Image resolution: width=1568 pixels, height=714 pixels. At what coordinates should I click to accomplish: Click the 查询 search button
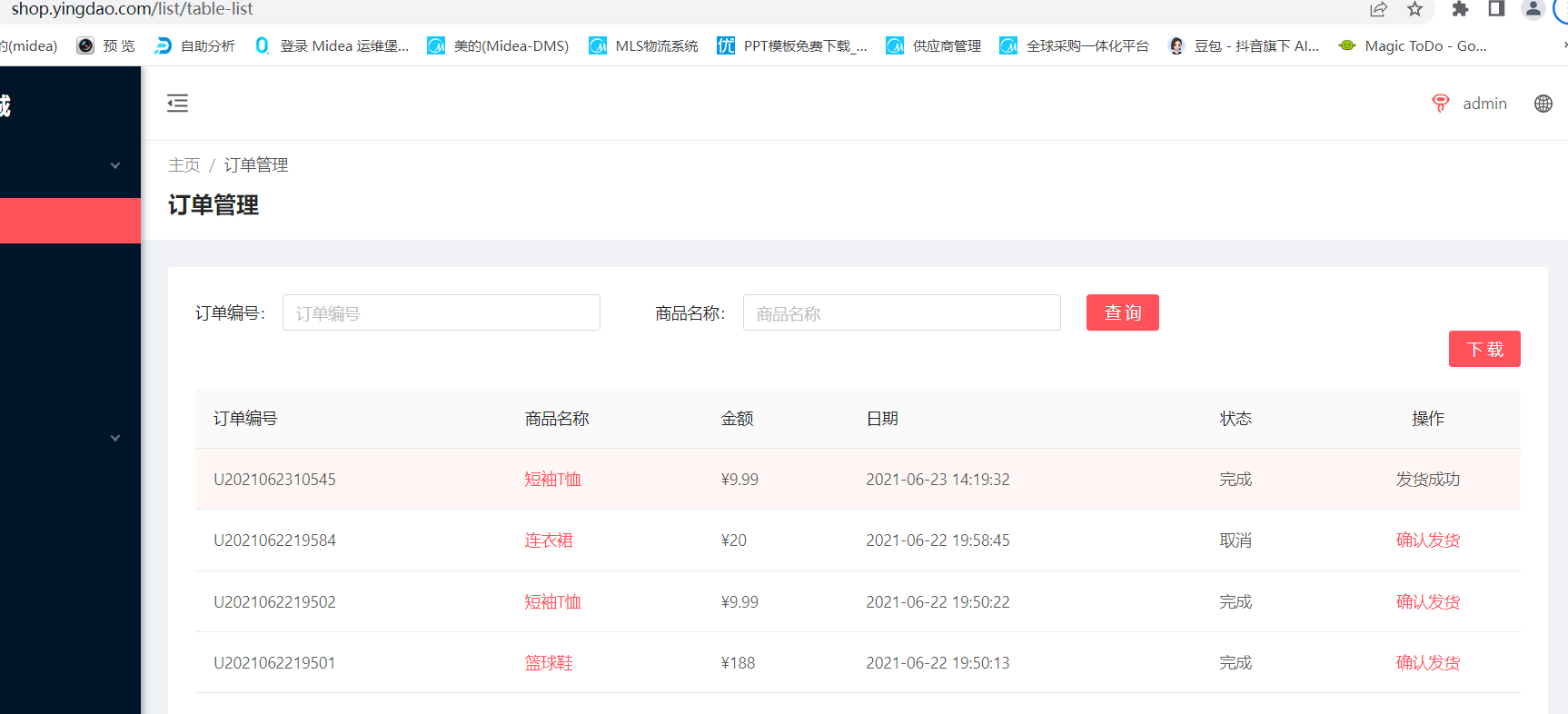pyautogui.click(x=1122, y=312)
